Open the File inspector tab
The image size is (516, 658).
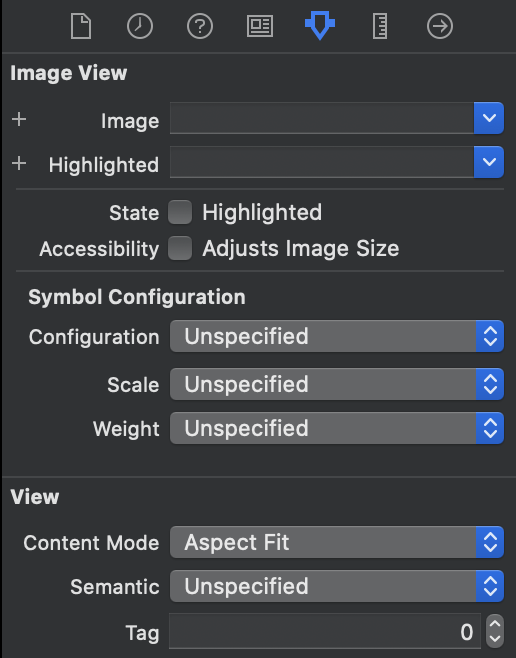[x=81, y=26]
